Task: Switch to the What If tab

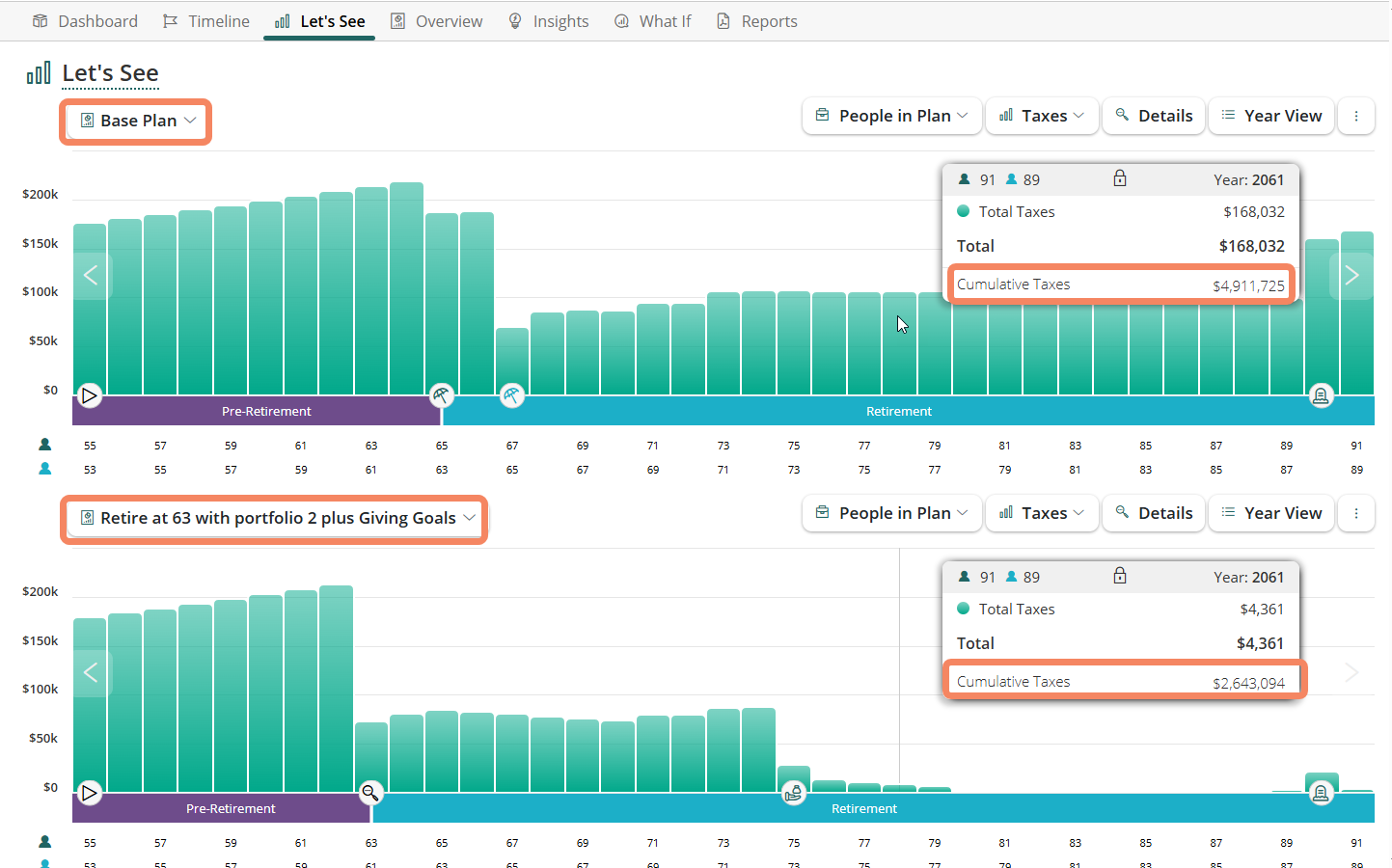Action: coord(653,21)
